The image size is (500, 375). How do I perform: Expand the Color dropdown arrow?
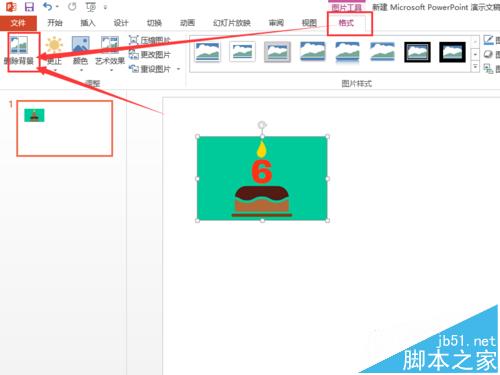[x=81, y=70]
